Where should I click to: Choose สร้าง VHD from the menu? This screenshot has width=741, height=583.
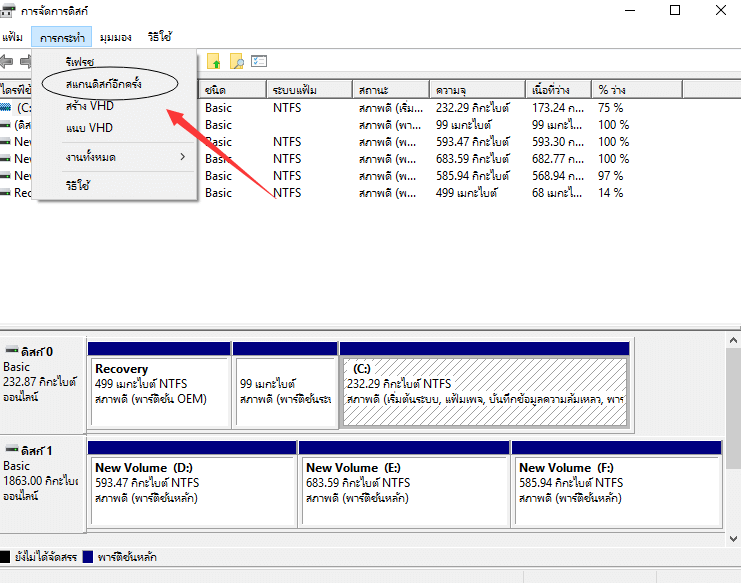point(91,106)
